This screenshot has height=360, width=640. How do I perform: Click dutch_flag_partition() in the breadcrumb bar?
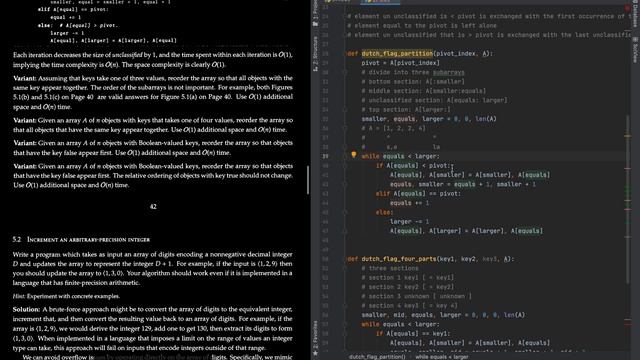377,357
